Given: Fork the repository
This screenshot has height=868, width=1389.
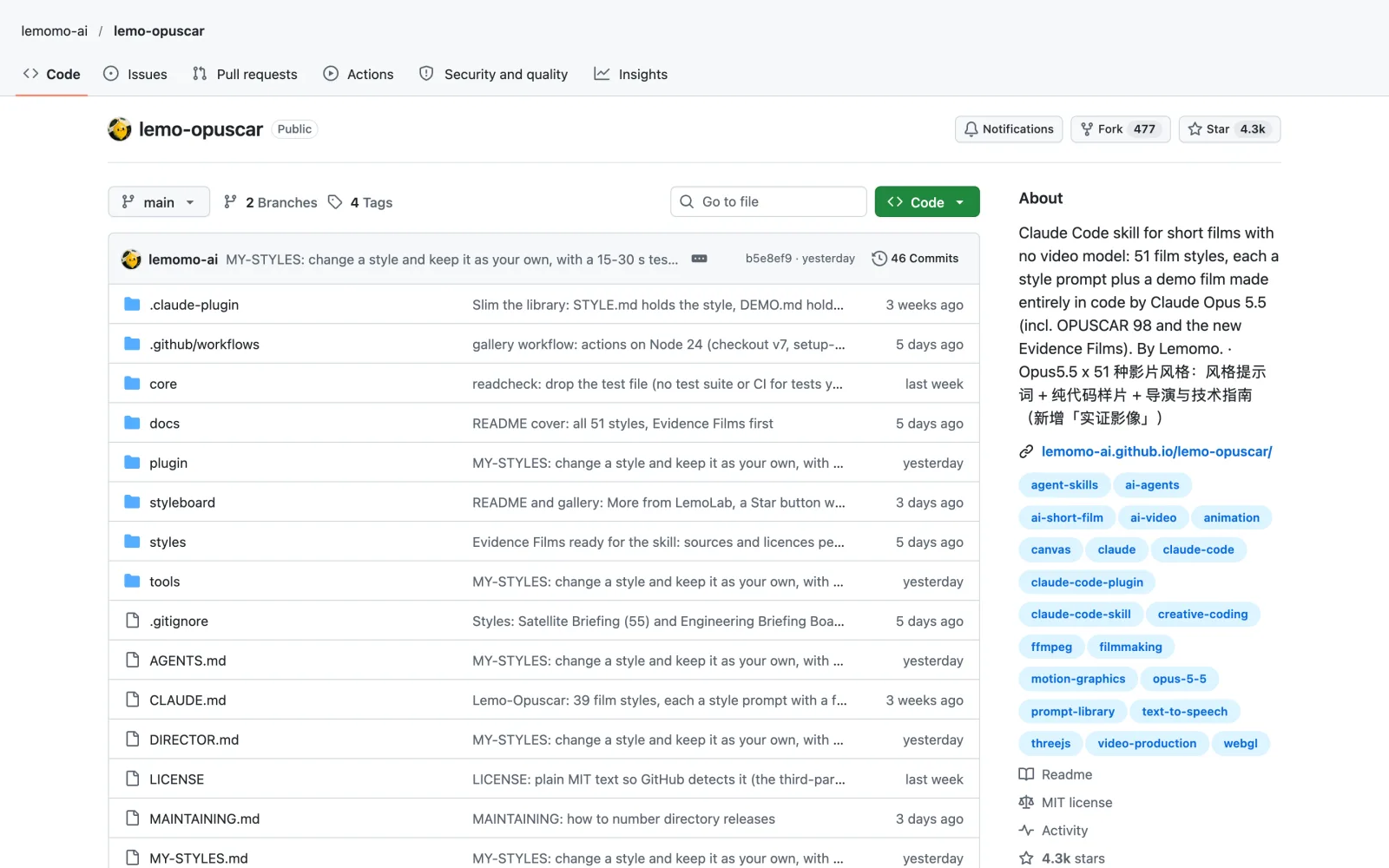Looking at the screenshot, I should pos(1121,129).
